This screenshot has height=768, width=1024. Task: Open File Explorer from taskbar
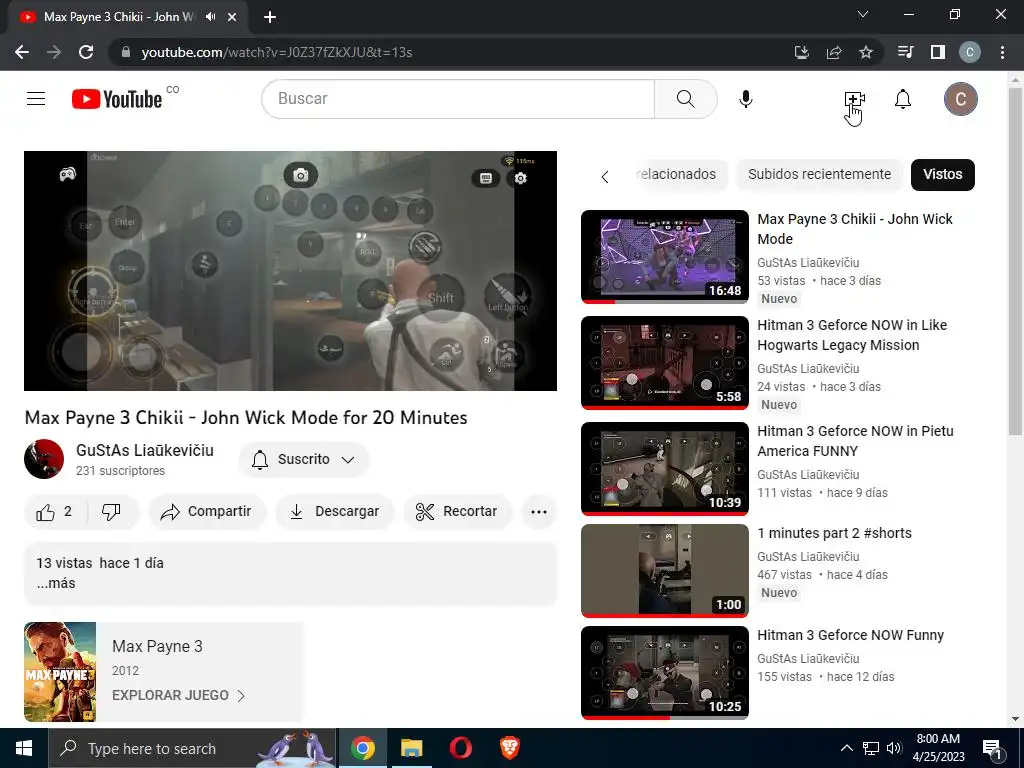click(x=411, y=748)
